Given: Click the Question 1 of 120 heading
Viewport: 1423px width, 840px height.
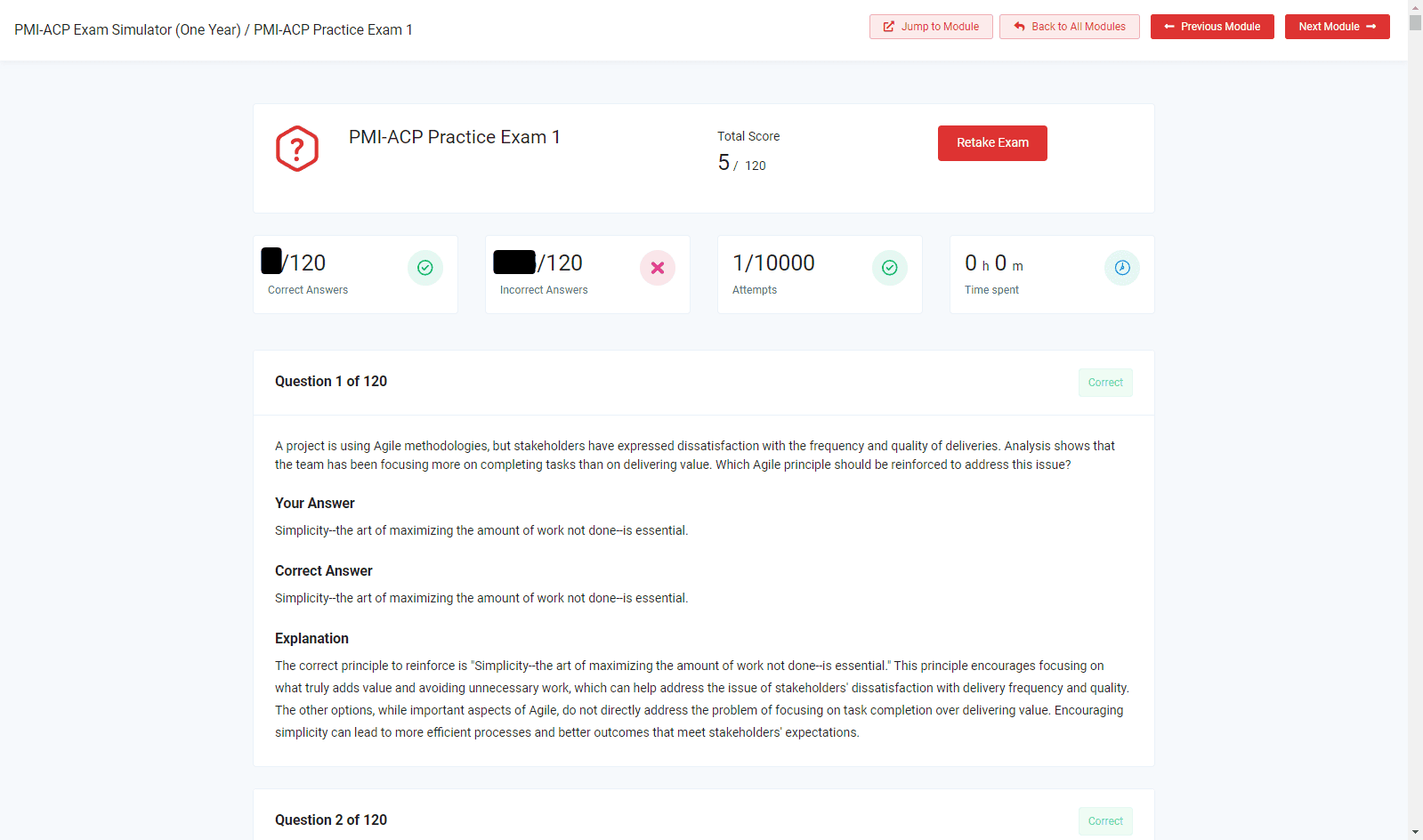Looking at the screenshot, I should (x=331, y=382).
